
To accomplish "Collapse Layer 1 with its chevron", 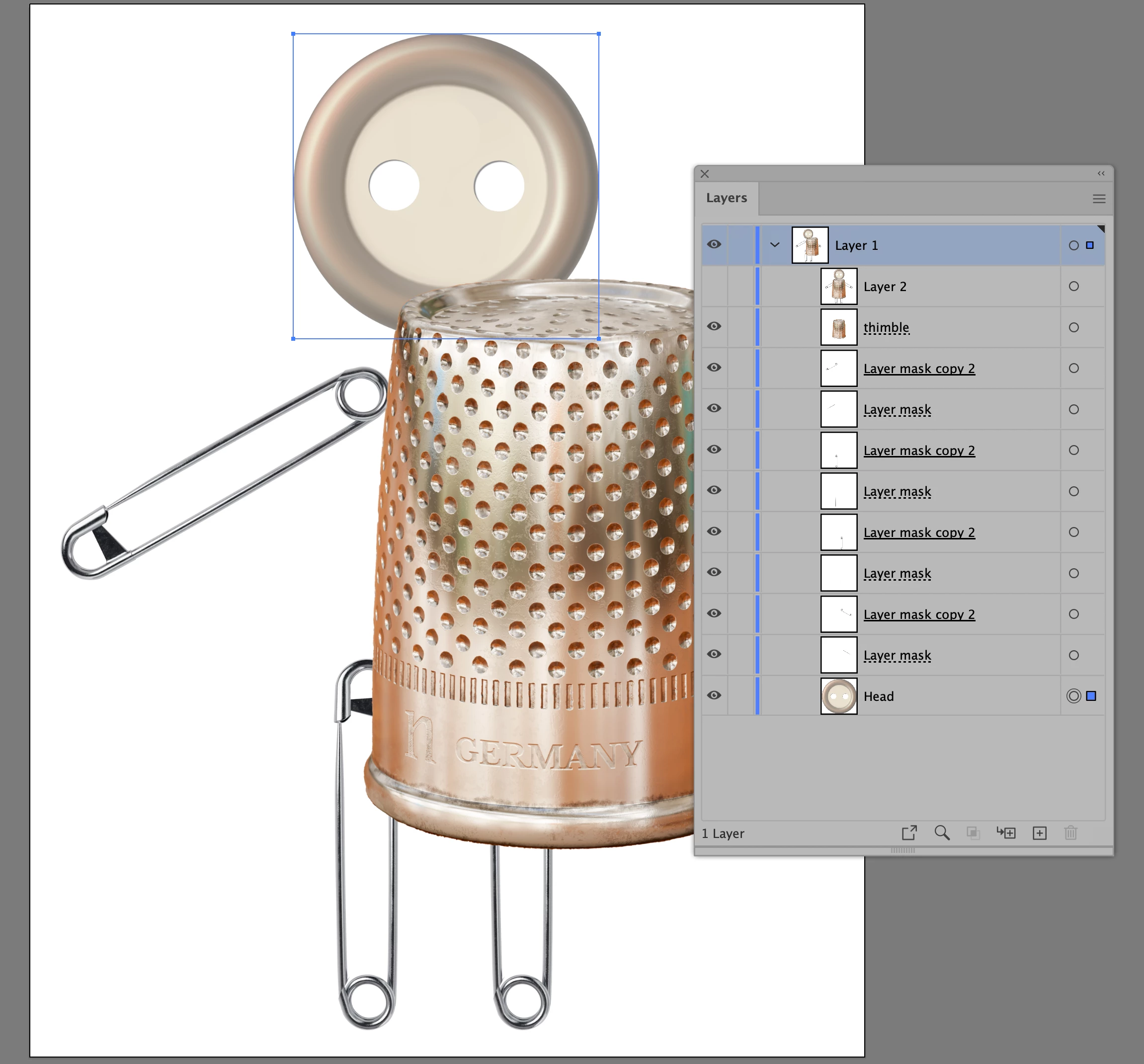I will [775, 245].
